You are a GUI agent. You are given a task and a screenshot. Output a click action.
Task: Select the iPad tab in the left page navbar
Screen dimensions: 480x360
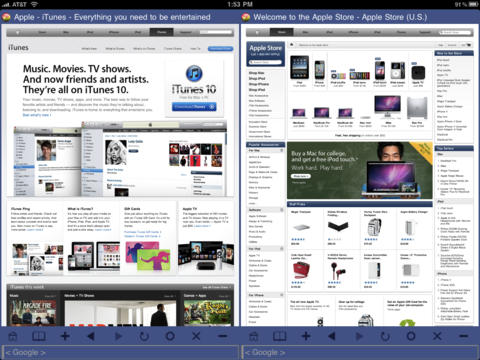pos(138,32)
